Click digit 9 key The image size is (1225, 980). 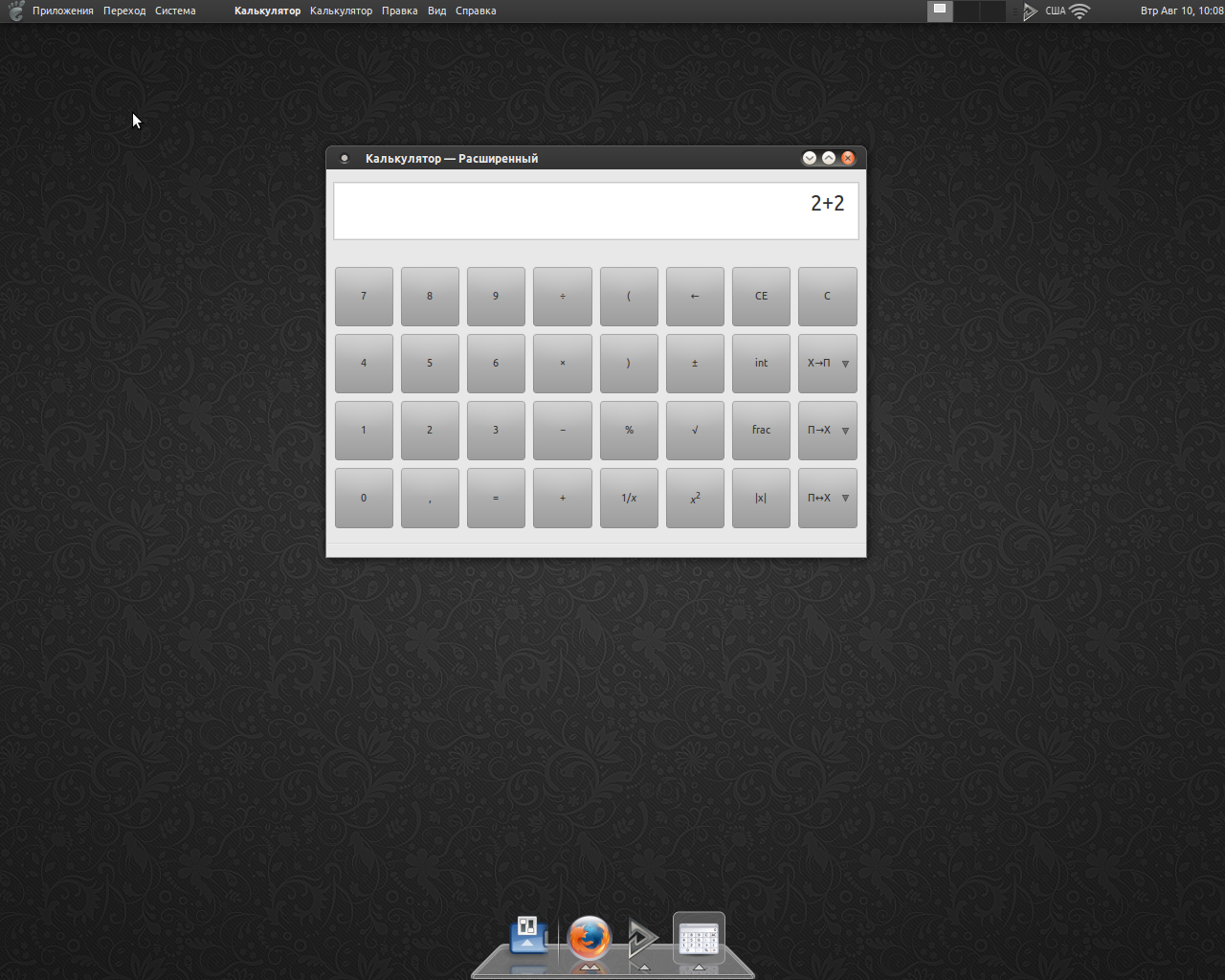(496, 297)
